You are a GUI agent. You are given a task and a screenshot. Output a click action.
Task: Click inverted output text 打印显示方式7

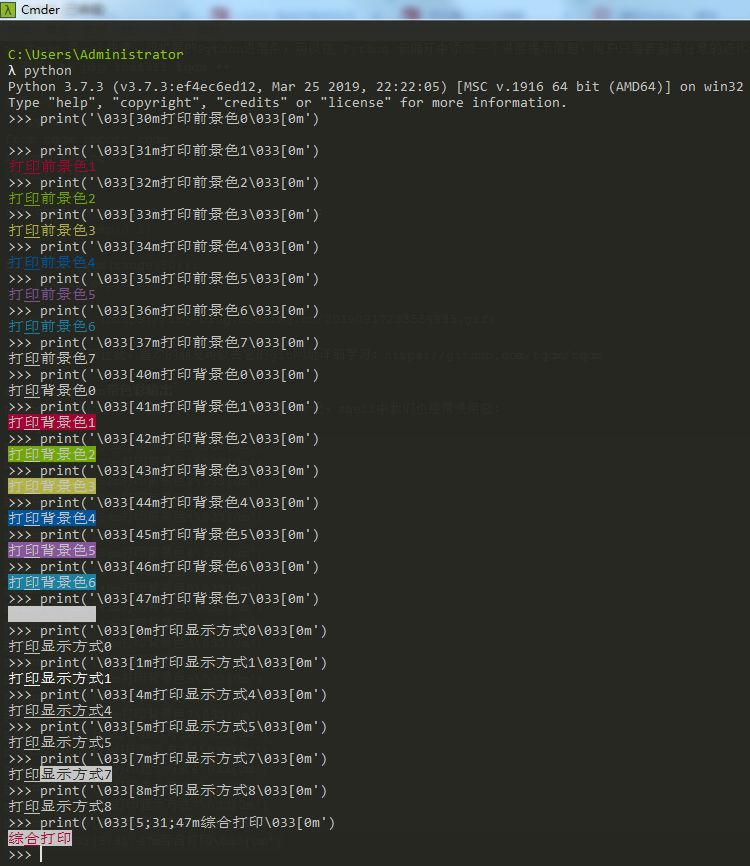pyautogui.click(x=60, y=775)
